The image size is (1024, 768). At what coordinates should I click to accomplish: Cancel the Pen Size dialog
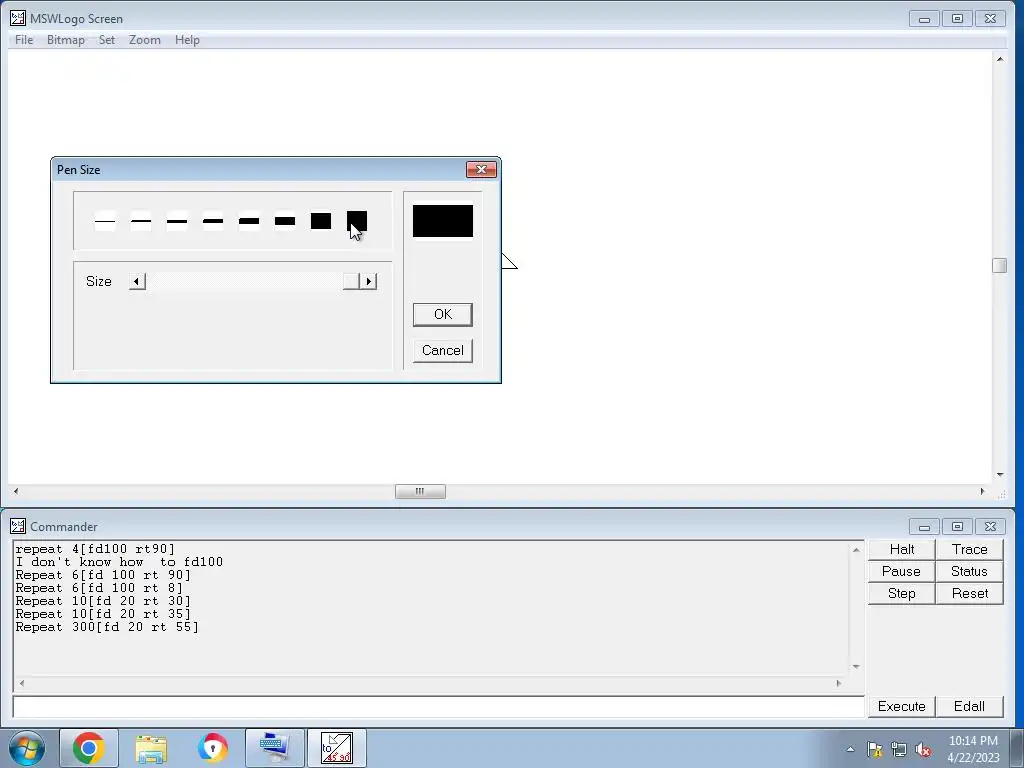[443, 351]
